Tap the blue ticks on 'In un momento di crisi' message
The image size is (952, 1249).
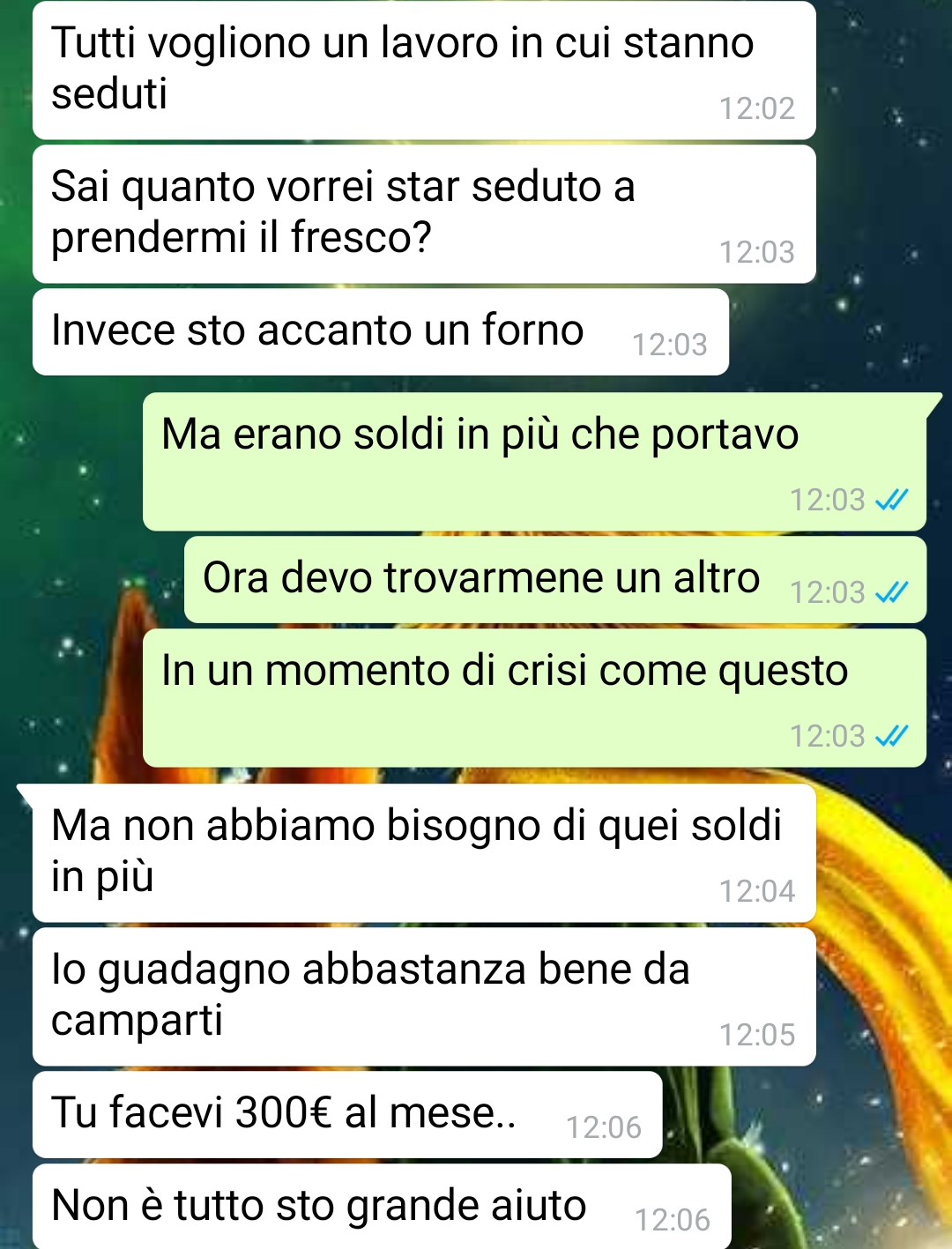(x=891, y=736)
